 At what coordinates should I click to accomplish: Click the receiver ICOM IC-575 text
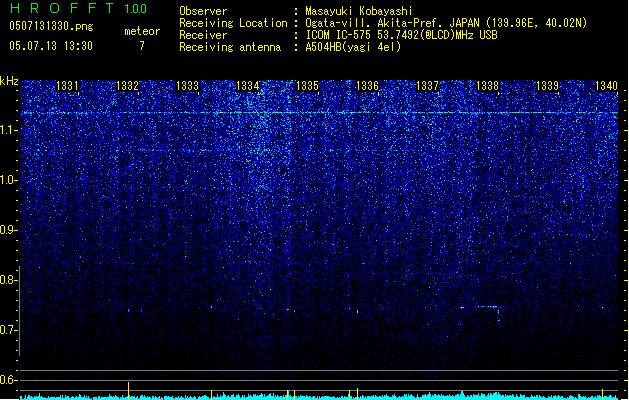402,35
